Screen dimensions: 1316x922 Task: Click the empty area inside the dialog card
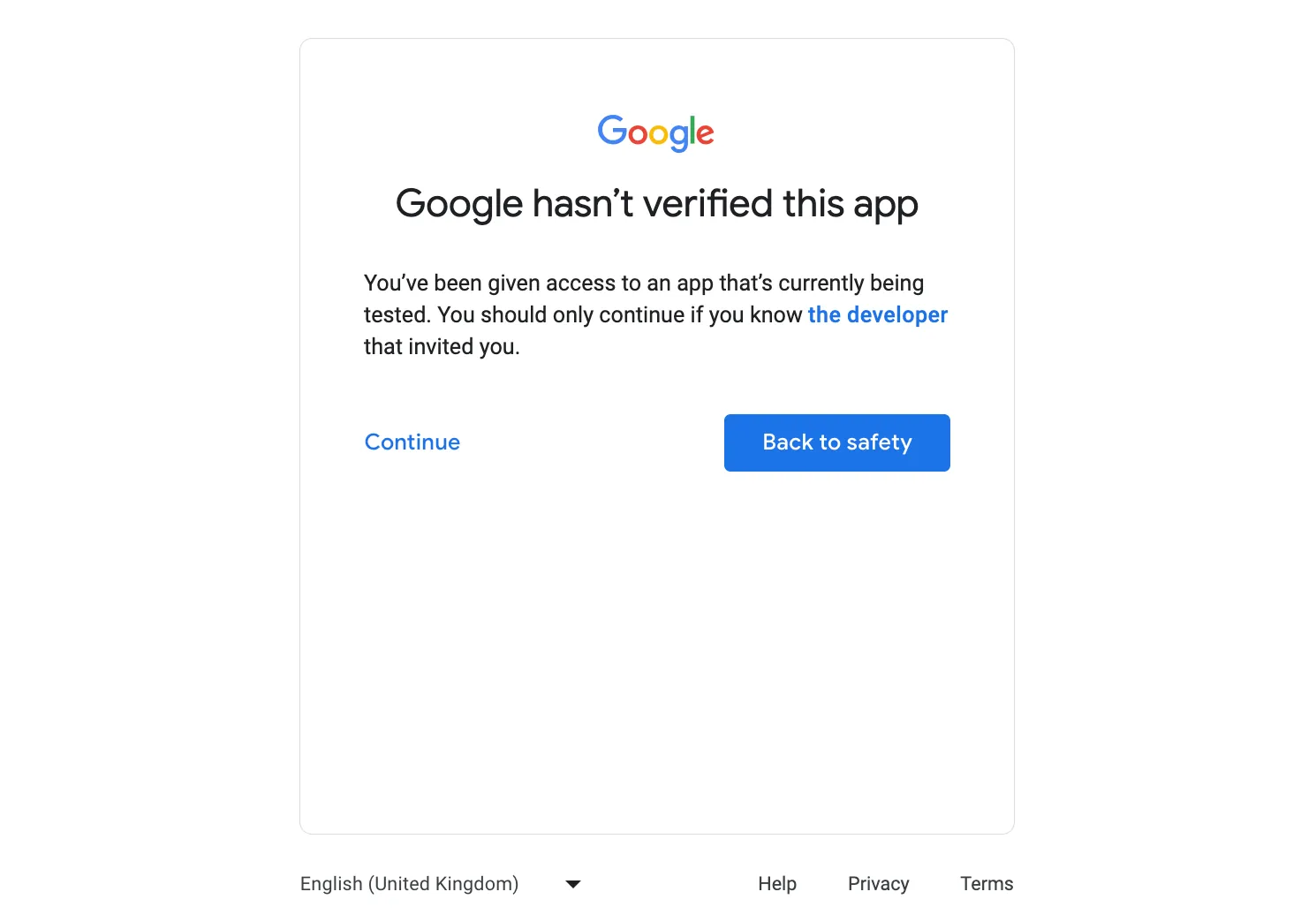(657, 654)
